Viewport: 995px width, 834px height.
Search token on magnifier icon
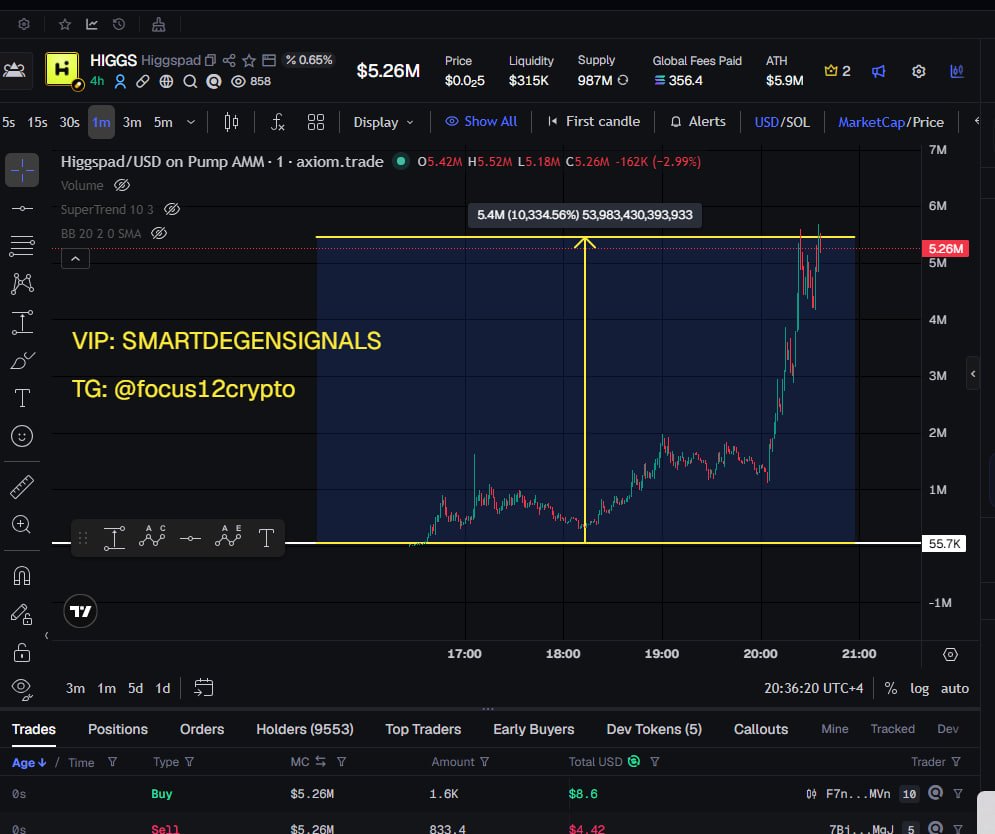[x=190, y=81]
